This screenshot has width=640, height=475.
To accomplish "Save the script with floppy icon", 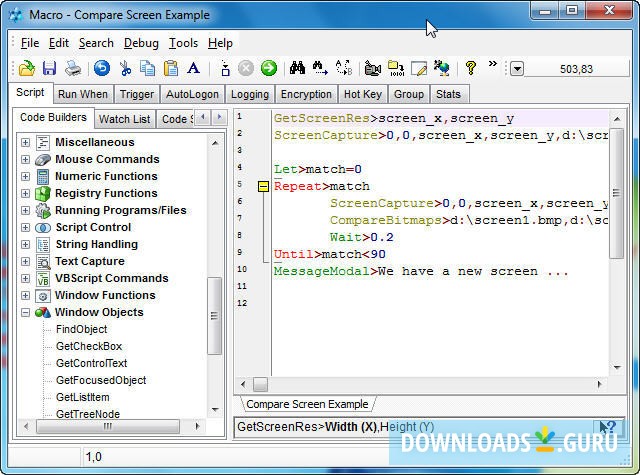I will pos(49,68).
